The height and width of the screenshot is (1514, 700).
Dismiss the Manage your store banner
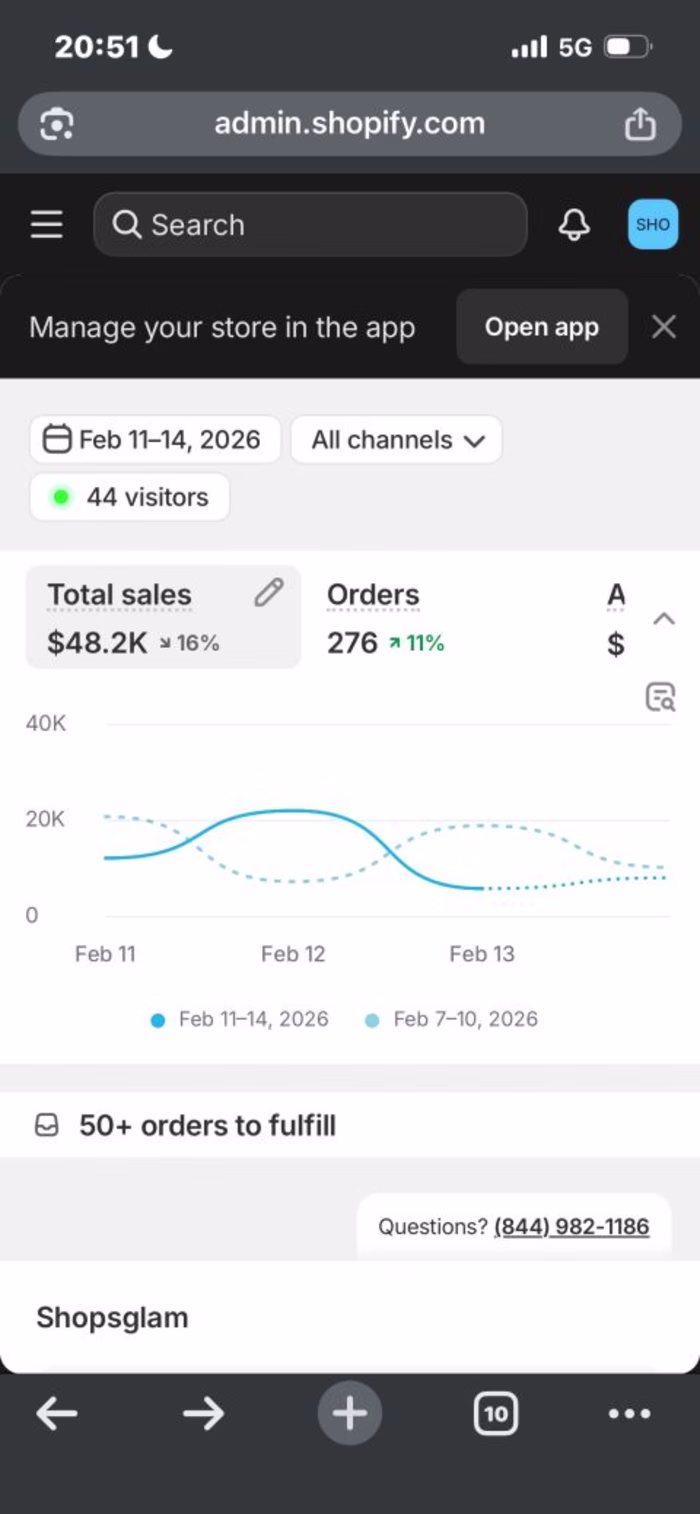(664, 327)
